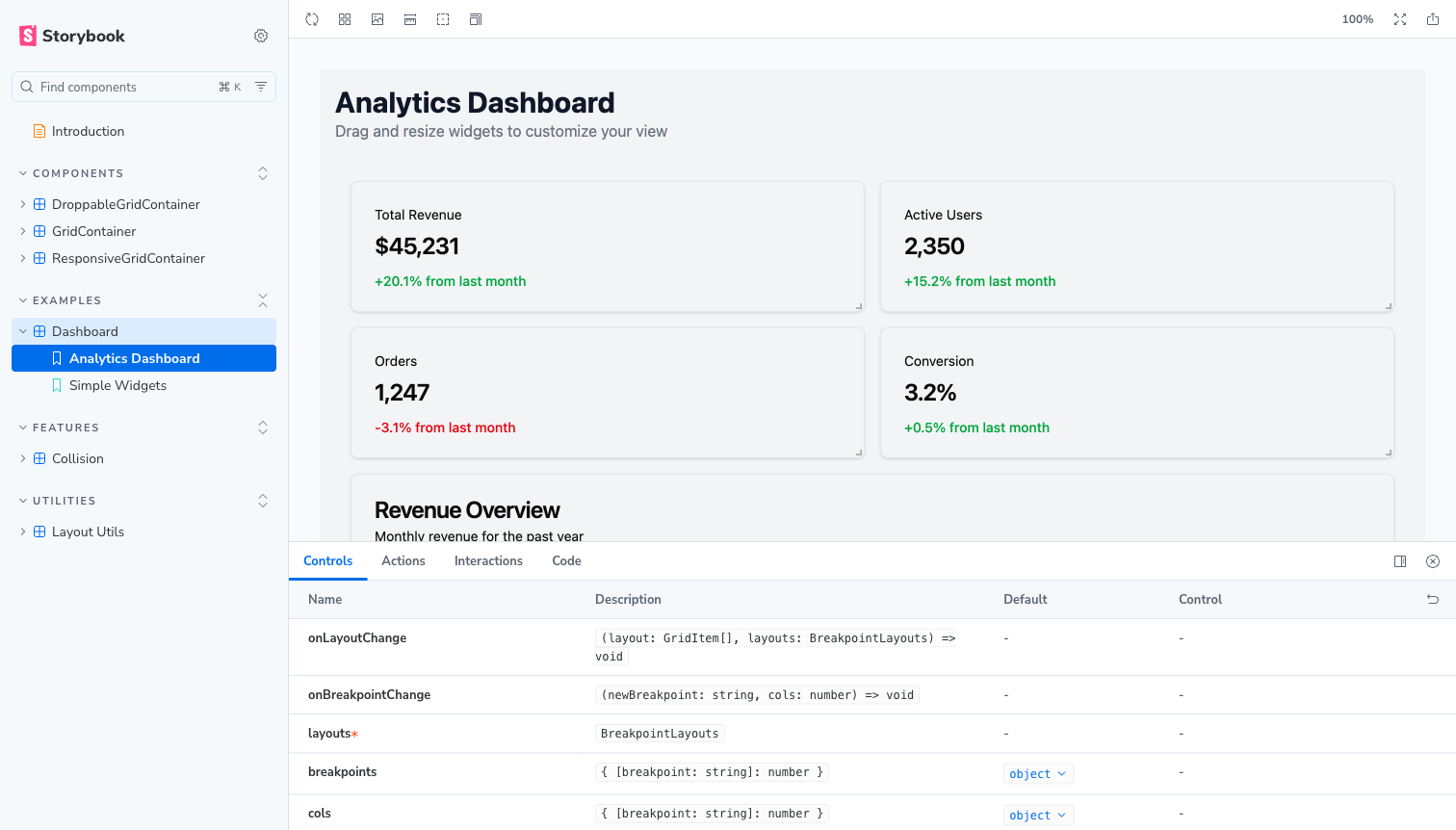1456x830 pixels.
Task: Switch to the Code tab
Action: (x=566, y=561)
